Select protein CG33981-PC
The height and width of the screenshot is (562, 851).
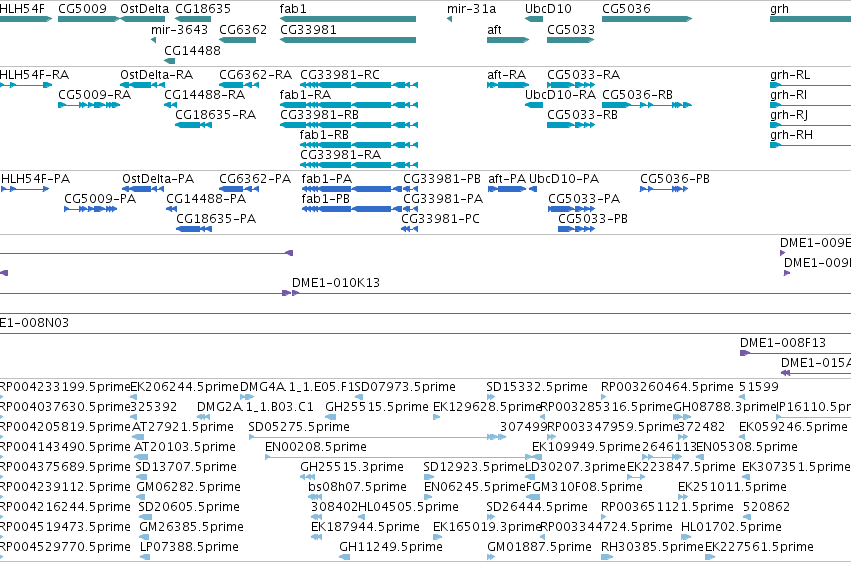(x=441, y=219)
